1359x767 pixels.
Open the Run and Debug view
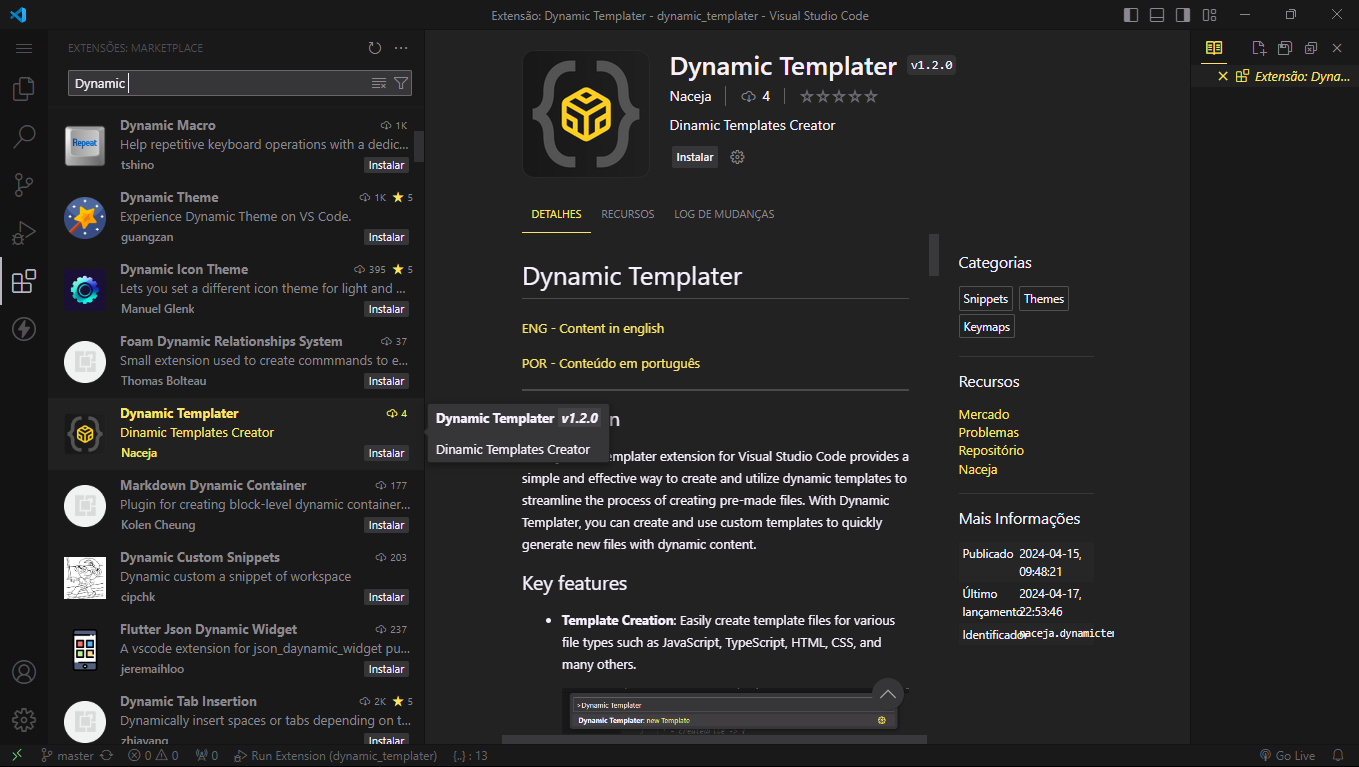pos(24,232)
